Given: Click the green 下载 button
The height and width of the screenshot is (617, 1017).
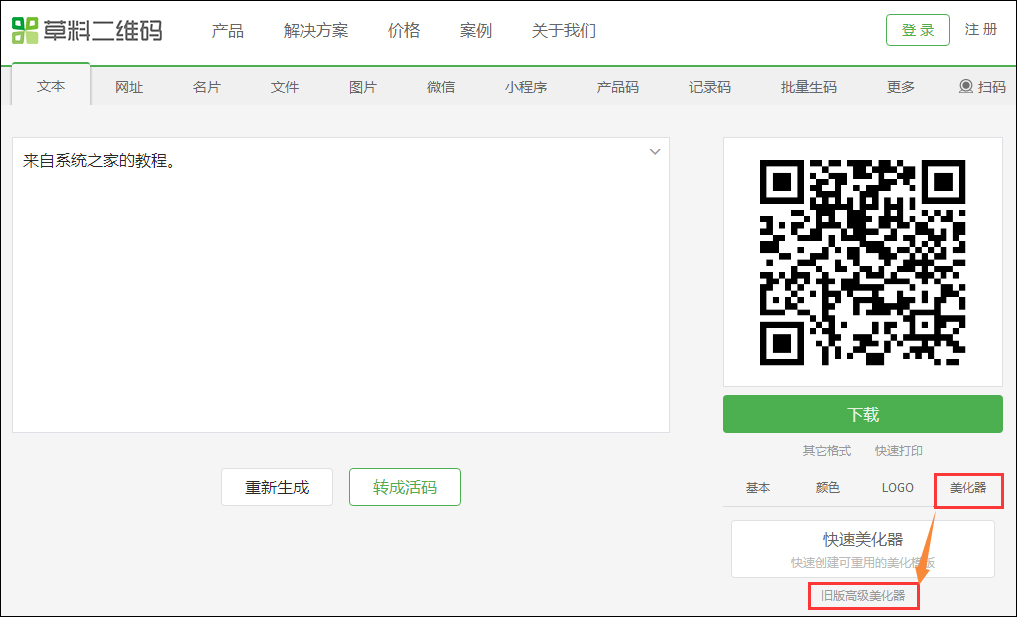Looking at the screenshot, I should coord(862,413).
